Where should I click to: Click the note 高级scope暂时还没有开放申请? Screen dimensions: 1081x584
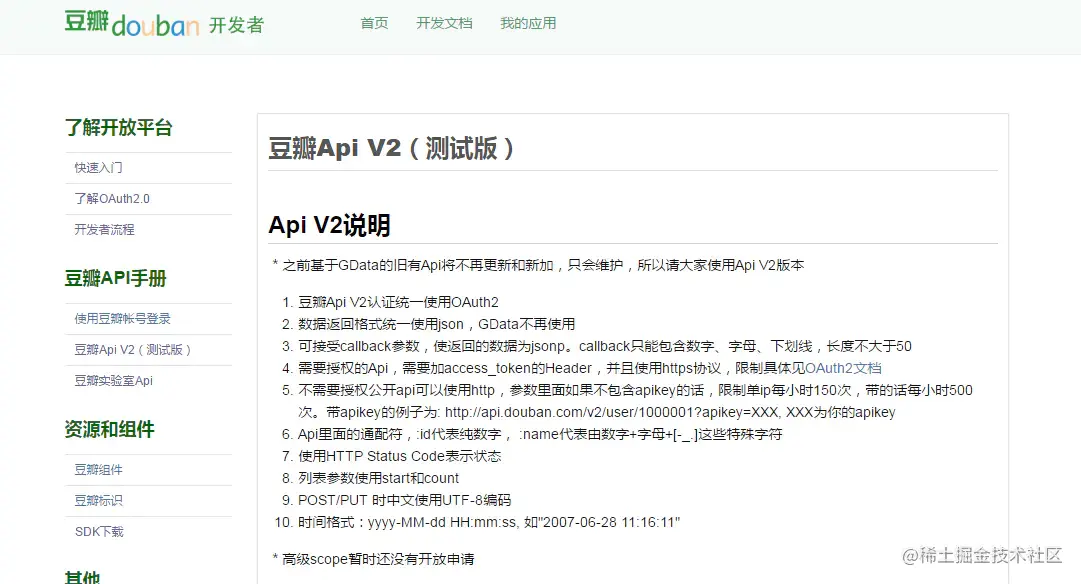point(374,559)
